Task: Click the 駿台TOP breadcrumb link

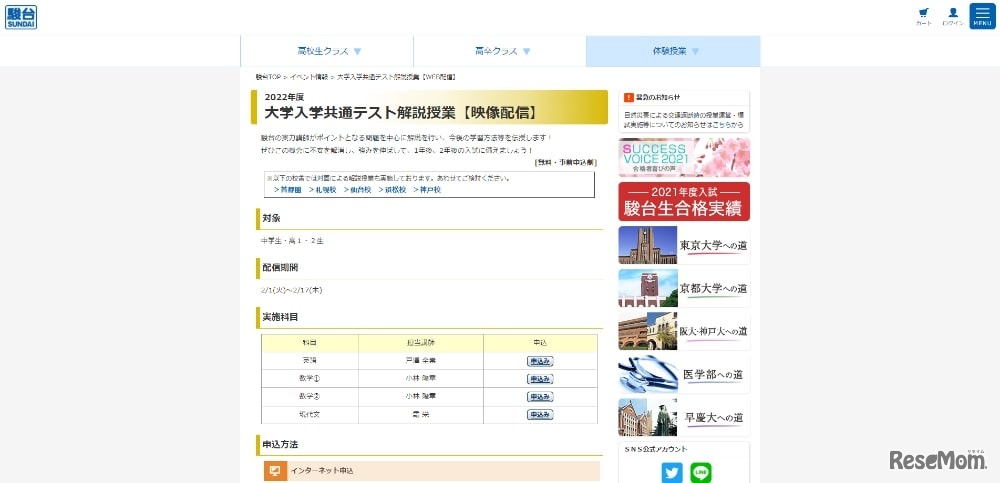Action: tap(268, 77)
